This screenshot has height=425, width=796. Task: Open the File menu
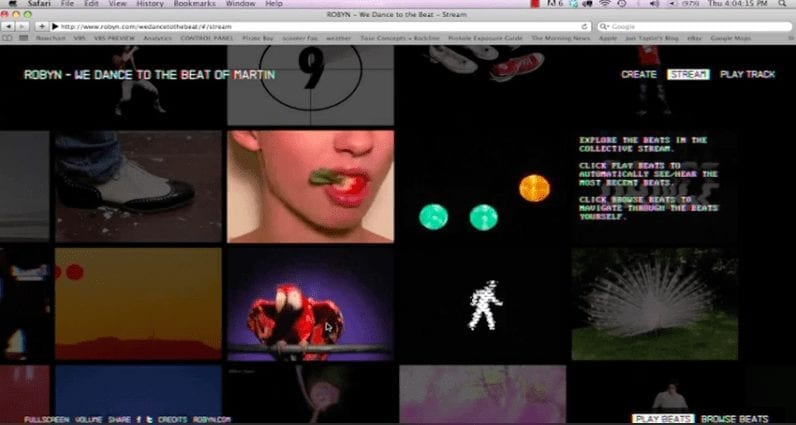pos(67,4)
